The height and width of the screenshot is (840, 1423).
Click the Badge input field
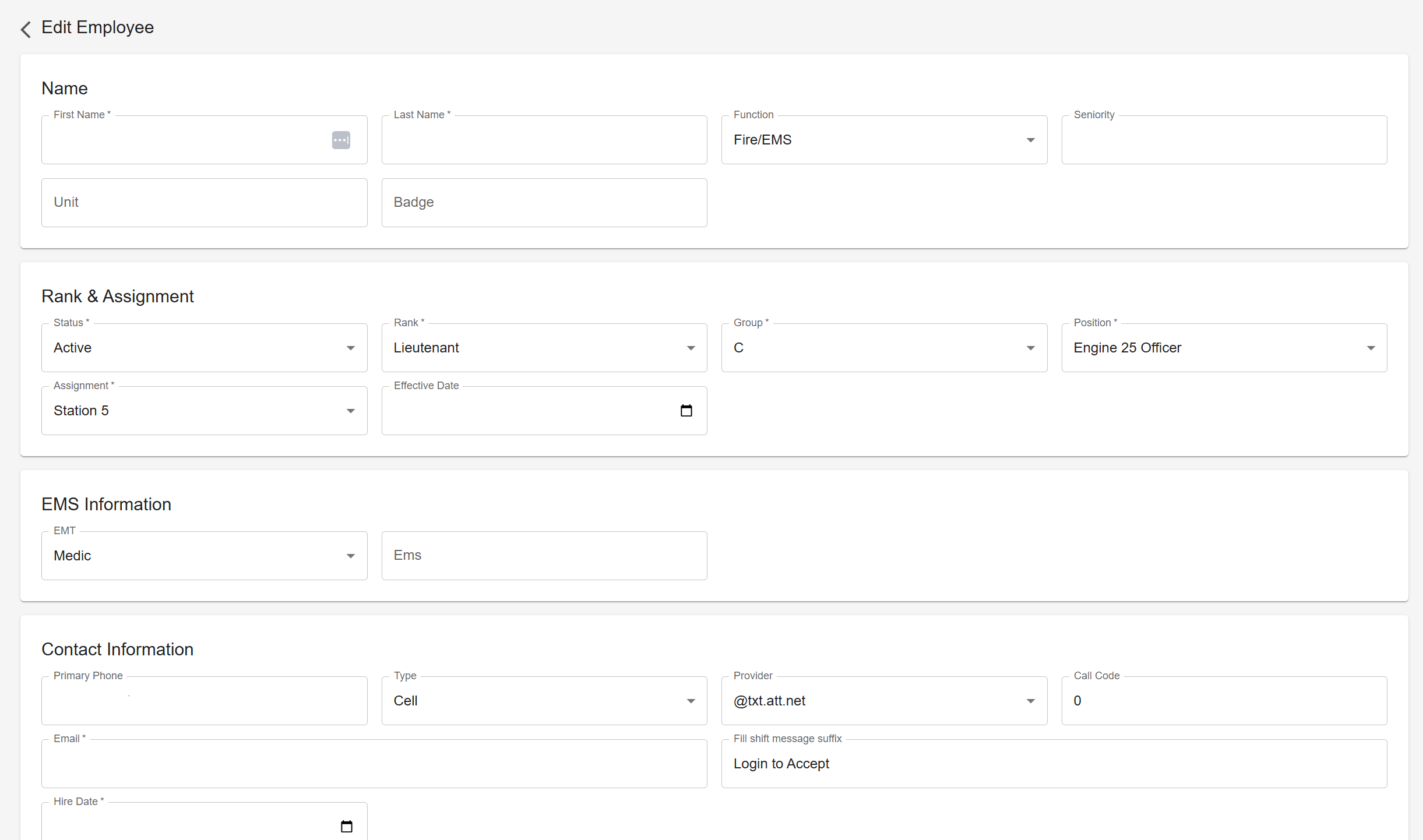pyautogui.click(x=544, y=203)
